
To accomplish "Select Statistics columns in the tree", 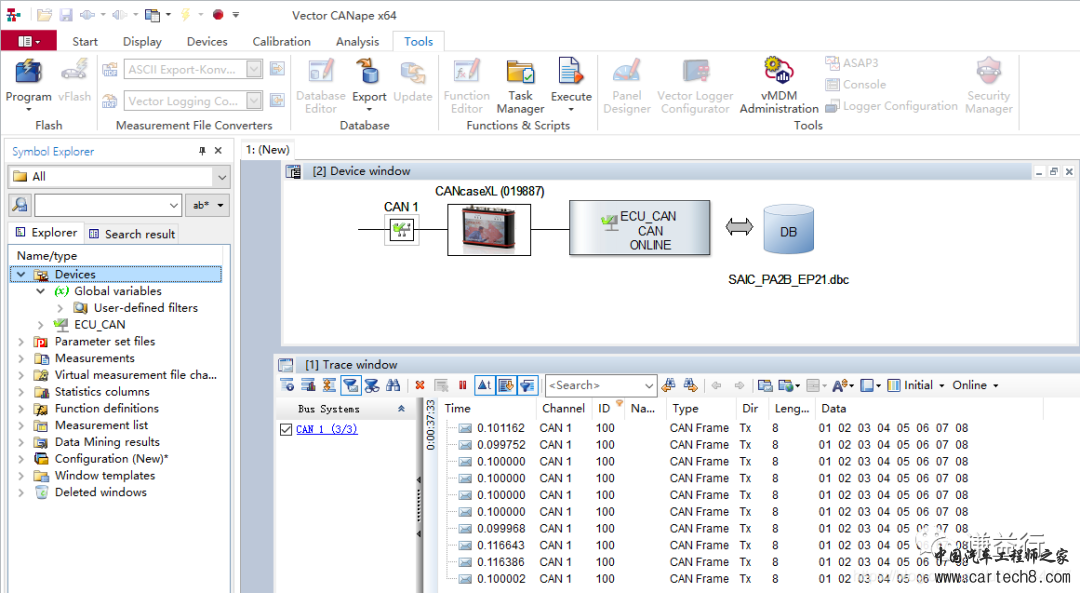I will (x=102, y=392).
